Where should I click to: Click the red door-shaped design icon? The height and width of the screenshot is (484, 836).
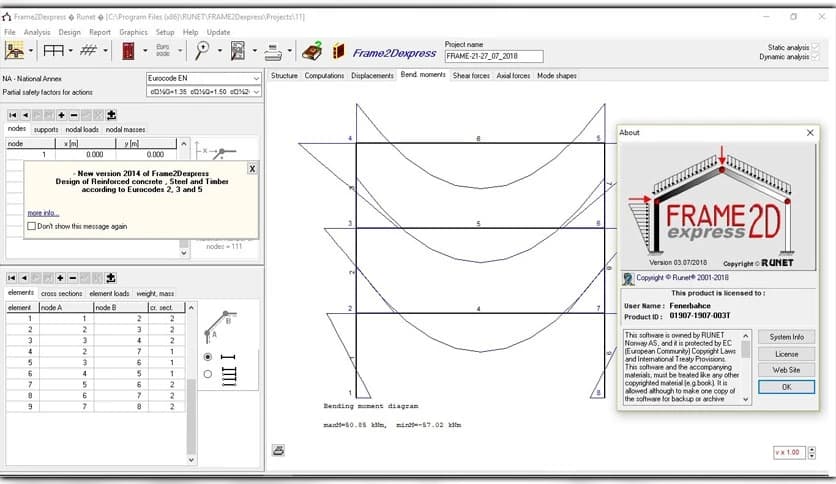tap(128, 51)
